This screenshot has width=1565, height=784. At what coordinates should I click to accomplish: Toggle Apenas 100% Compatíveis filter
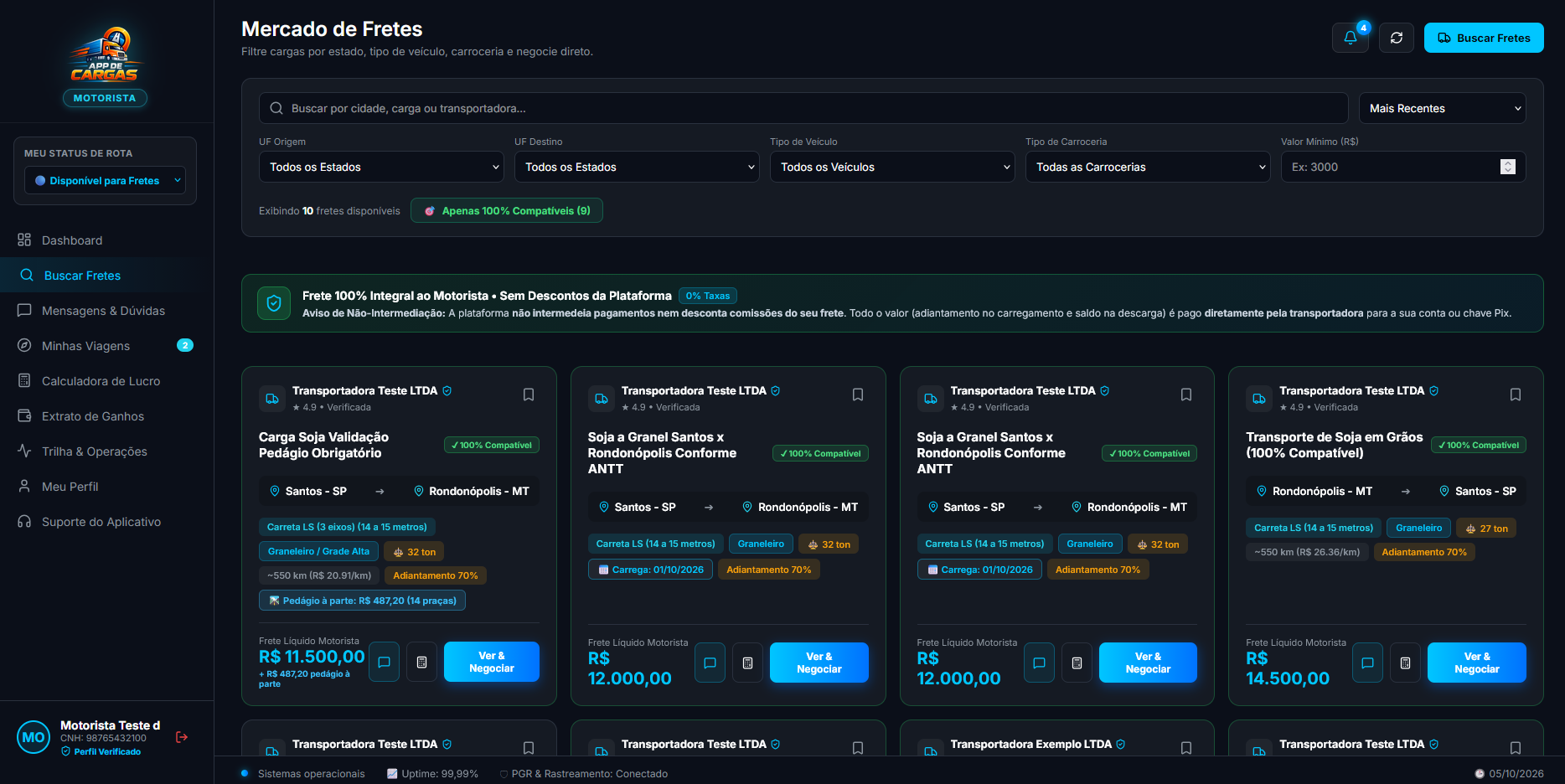pos(507,210)
